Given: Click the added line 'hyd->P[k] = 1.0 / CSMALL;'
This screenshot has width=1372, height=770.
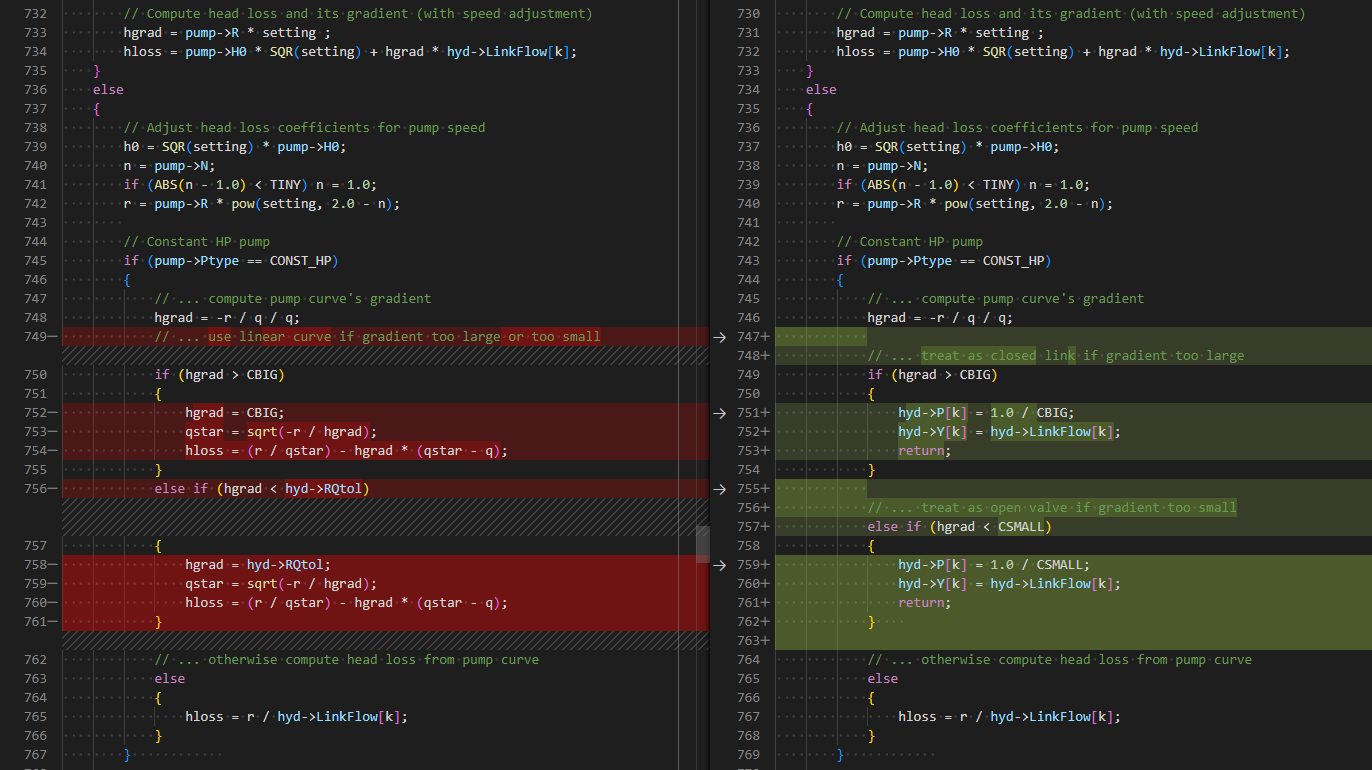Looking at the screenshot, I should point(994,564).
